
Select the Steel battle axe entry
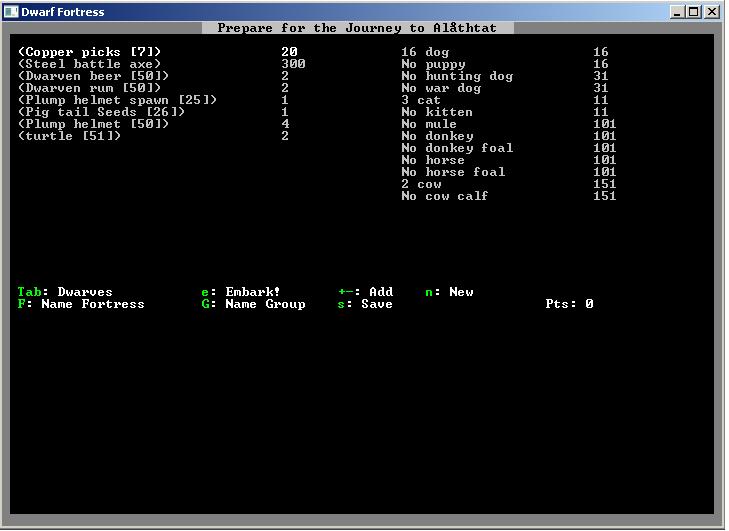click(89, 64)
